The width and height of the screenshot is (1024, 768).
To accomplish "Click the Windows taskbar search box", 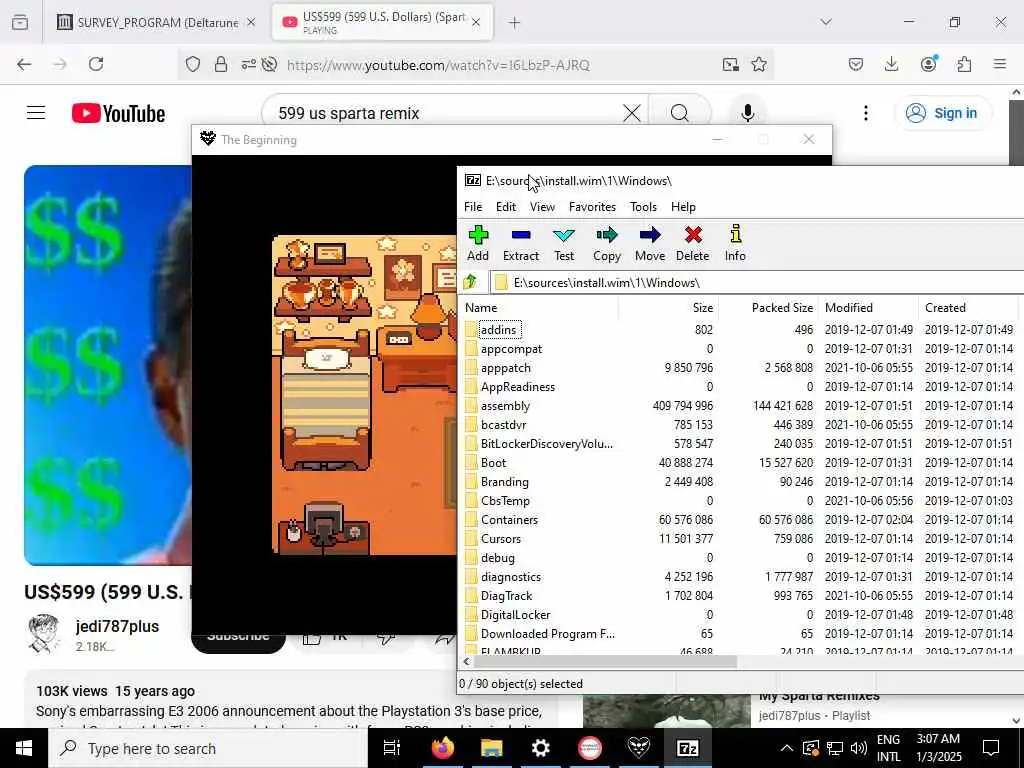I will click(208, 748).
